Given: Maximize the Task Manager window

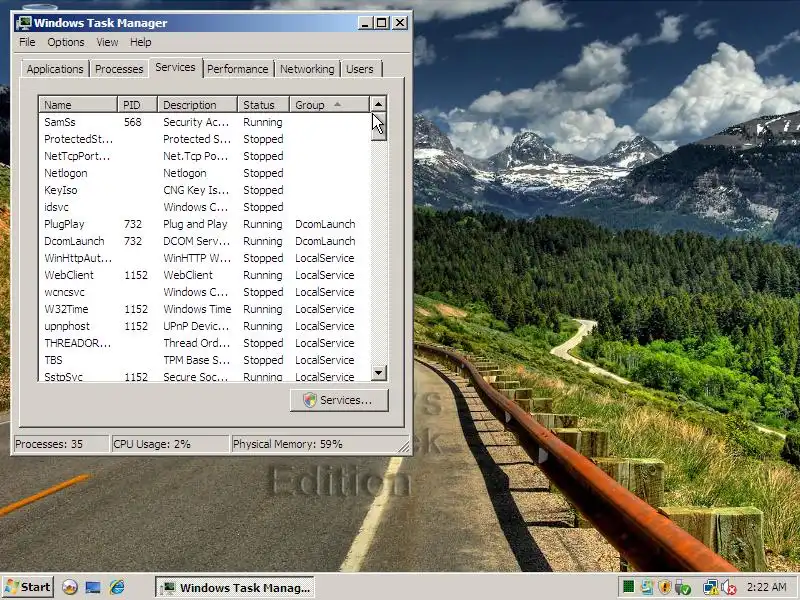Looking at the screenshot, I should (x=382, y=23).
